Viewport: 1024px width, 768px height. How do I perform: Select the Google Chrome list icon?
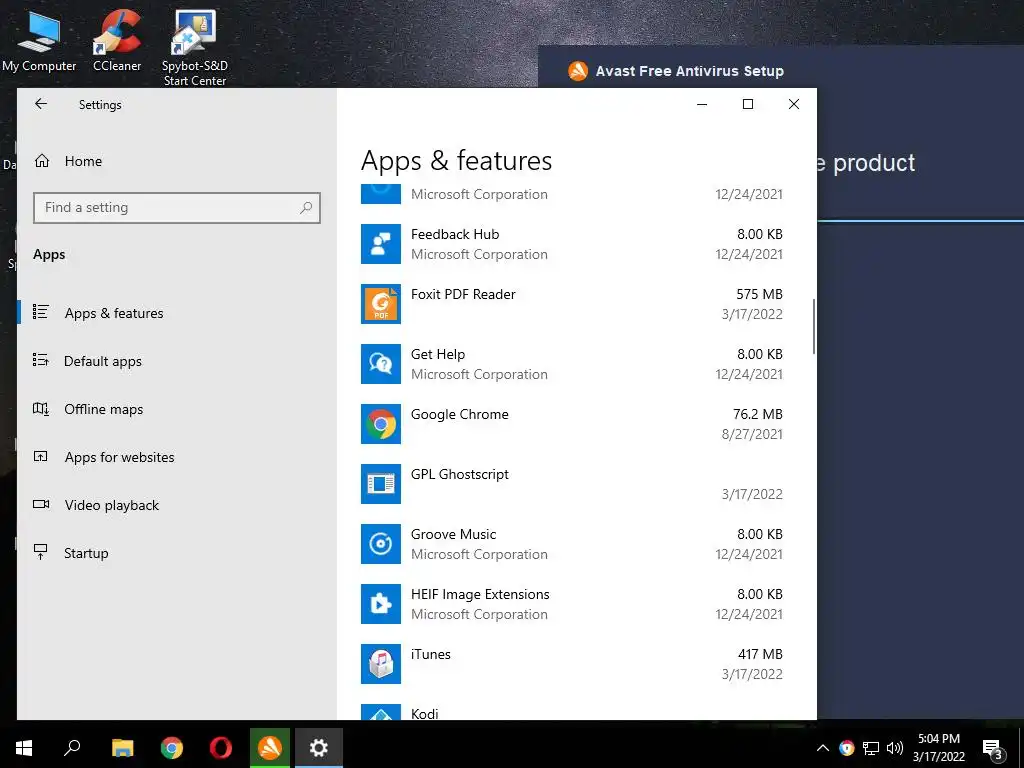pos(381,424)
